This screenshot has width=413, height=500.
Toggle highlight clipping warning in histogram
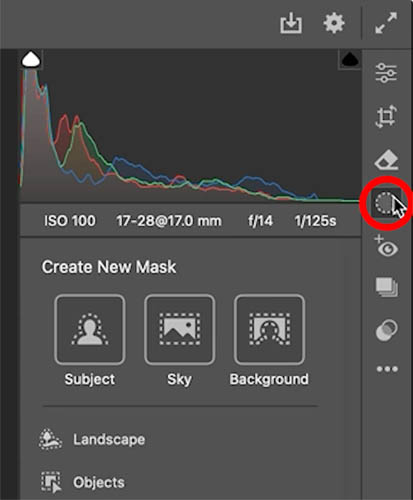click(350, 59)
